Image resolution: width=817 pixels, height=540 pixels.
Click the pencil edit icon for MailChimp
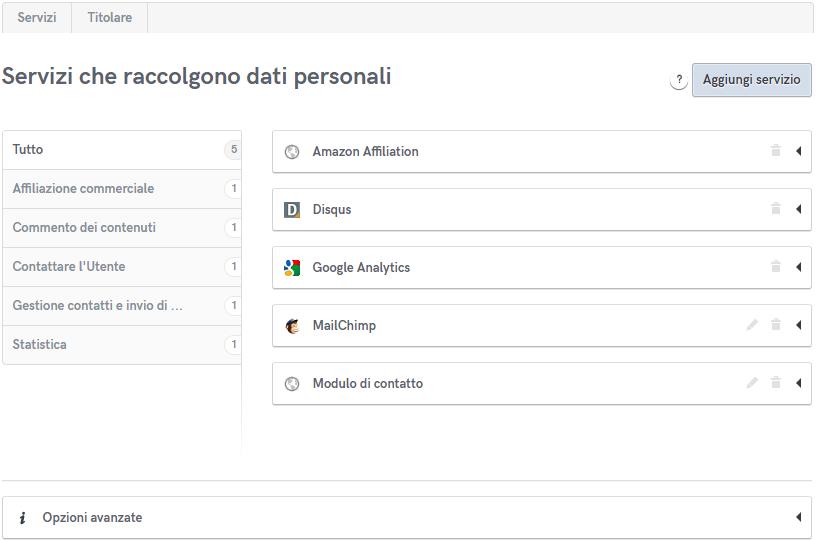tap(752, 325)
